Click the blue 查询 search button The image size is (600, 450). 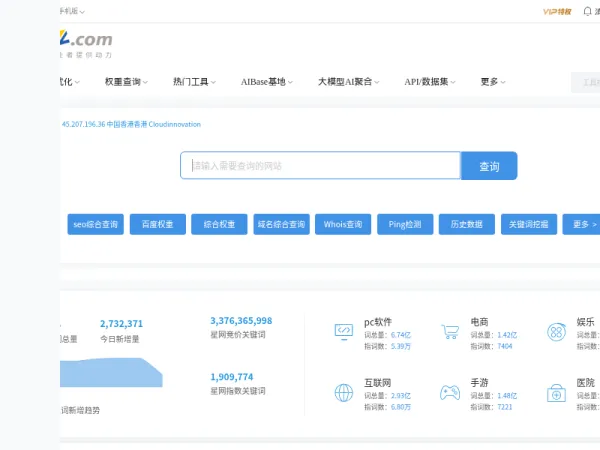(489, 166)
